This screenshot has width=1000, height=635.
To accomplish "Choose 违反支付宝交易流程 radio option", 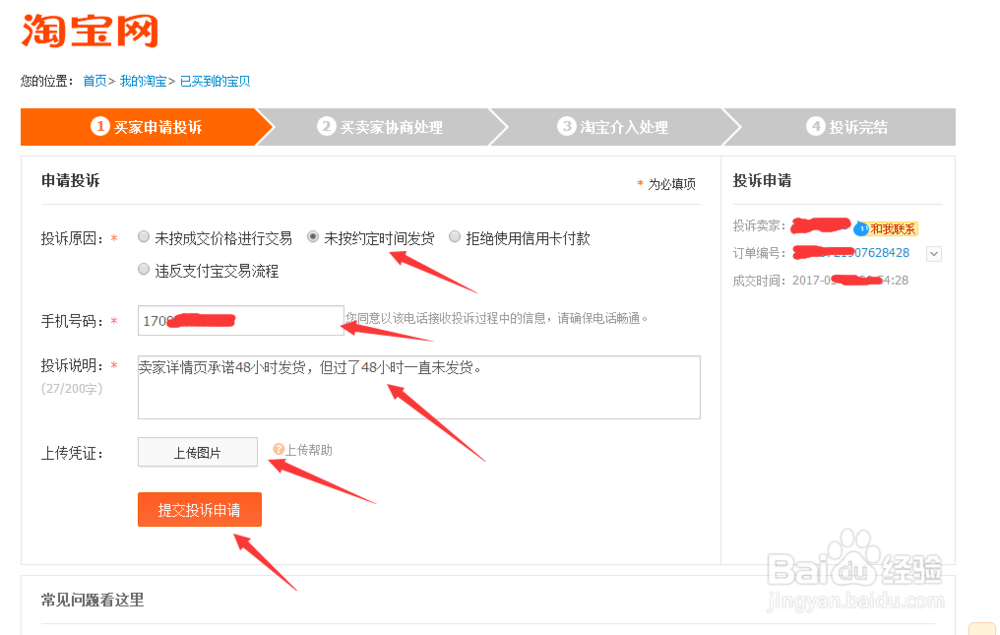I will 143,270.
